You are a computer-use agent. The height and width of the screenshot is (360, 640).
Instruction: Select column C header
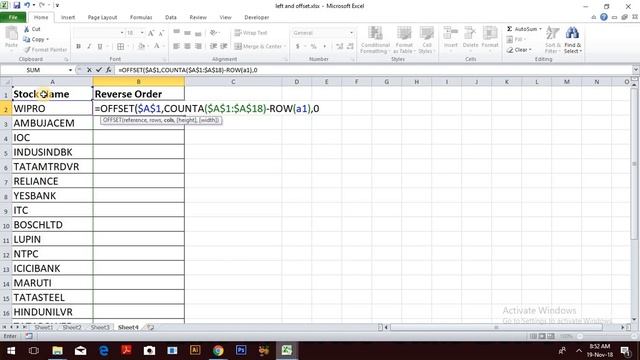(x=233, y=82)
